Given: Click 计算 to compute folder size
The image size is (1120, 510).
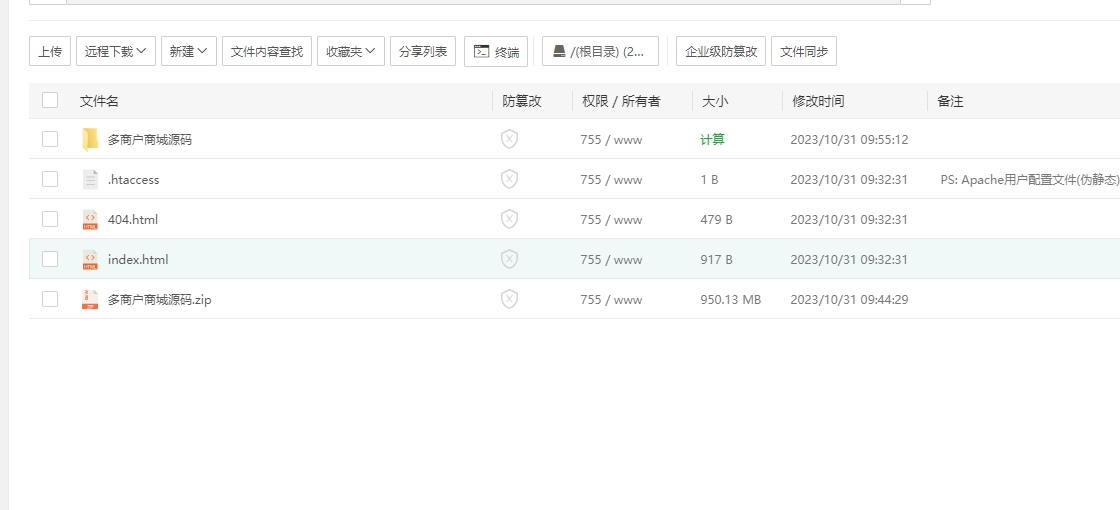Looking at the screenshot, I should click(712, 139).
